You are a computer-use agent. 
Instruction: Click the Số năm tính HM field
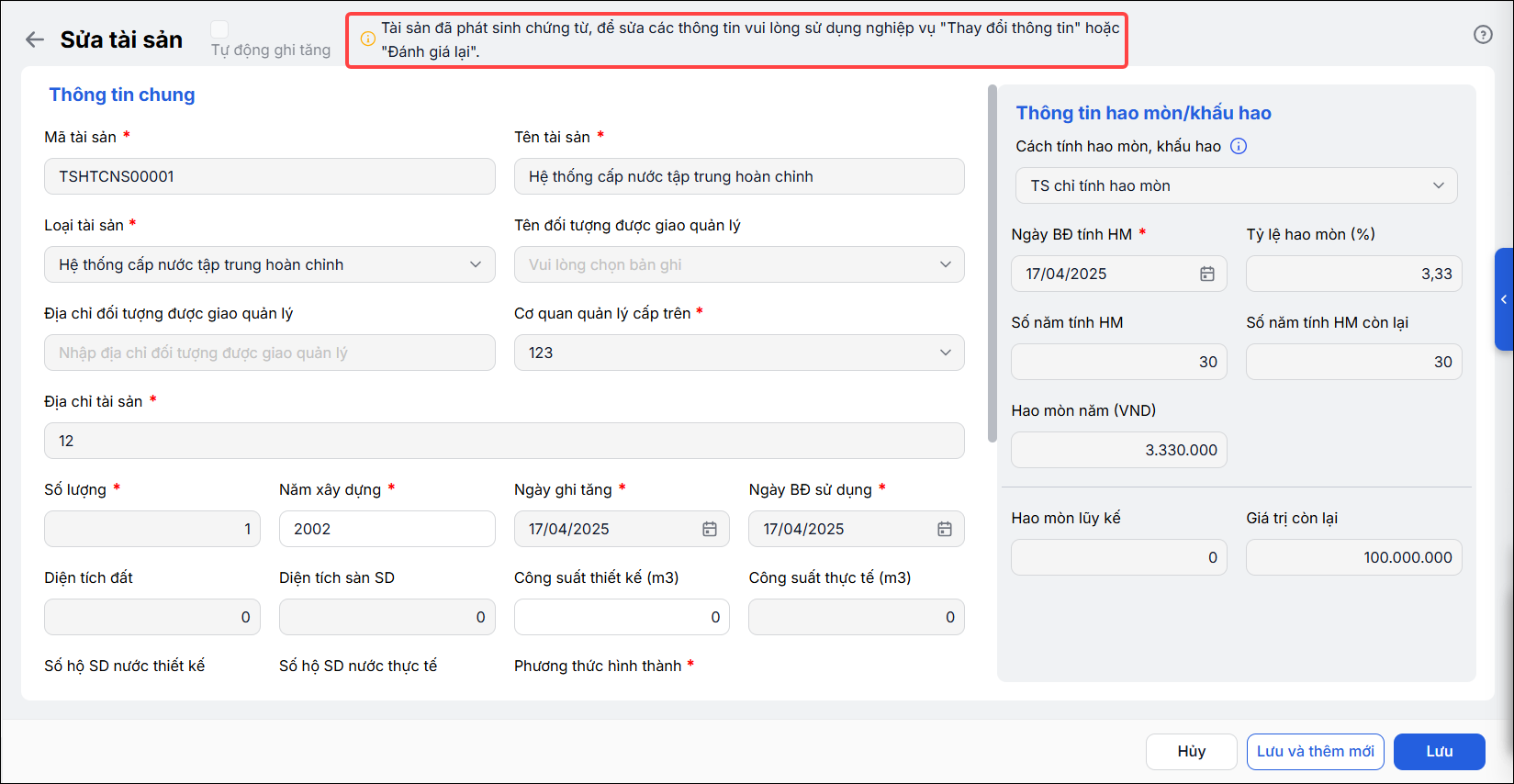(1119, 362)
